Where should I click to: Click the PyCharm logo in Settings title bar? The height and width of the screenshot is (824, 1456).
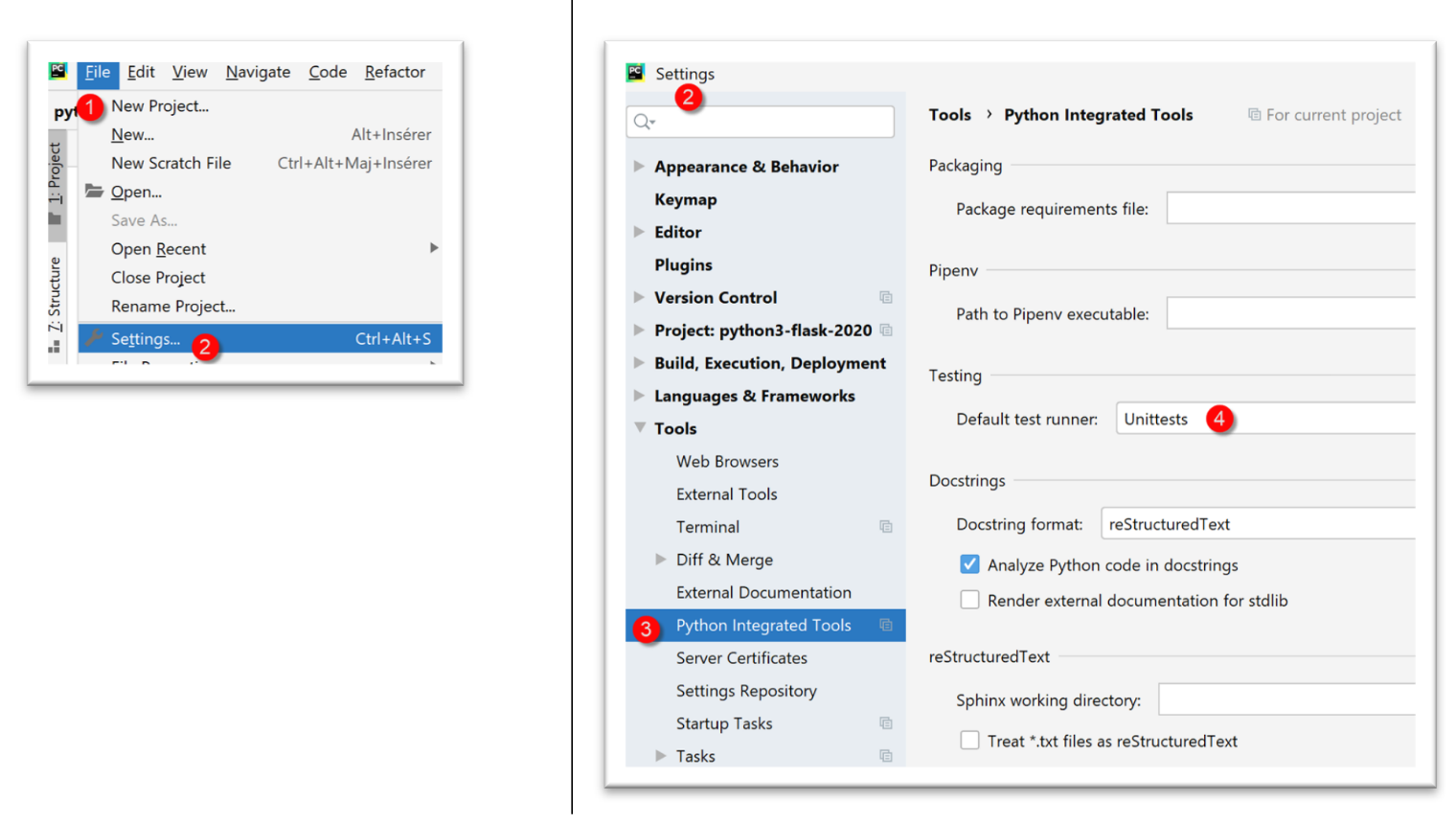636,73
